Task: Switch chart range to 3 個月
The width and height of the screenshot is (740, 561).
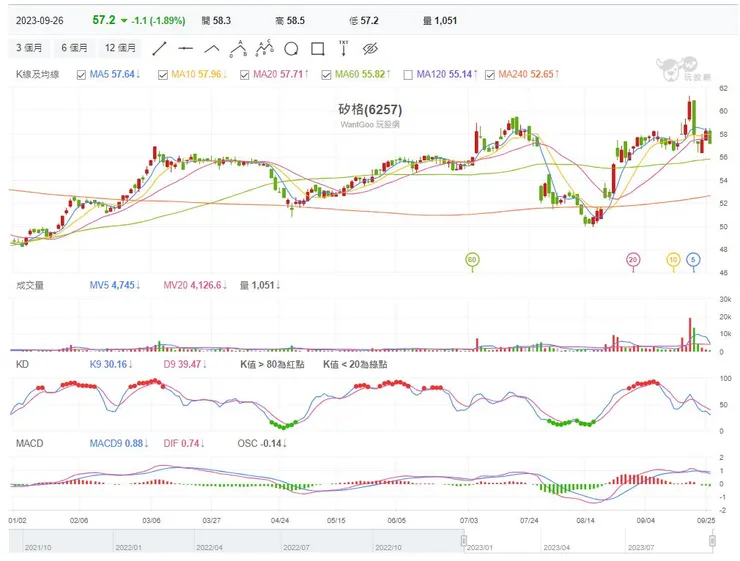Action: (x=29, y=48)
